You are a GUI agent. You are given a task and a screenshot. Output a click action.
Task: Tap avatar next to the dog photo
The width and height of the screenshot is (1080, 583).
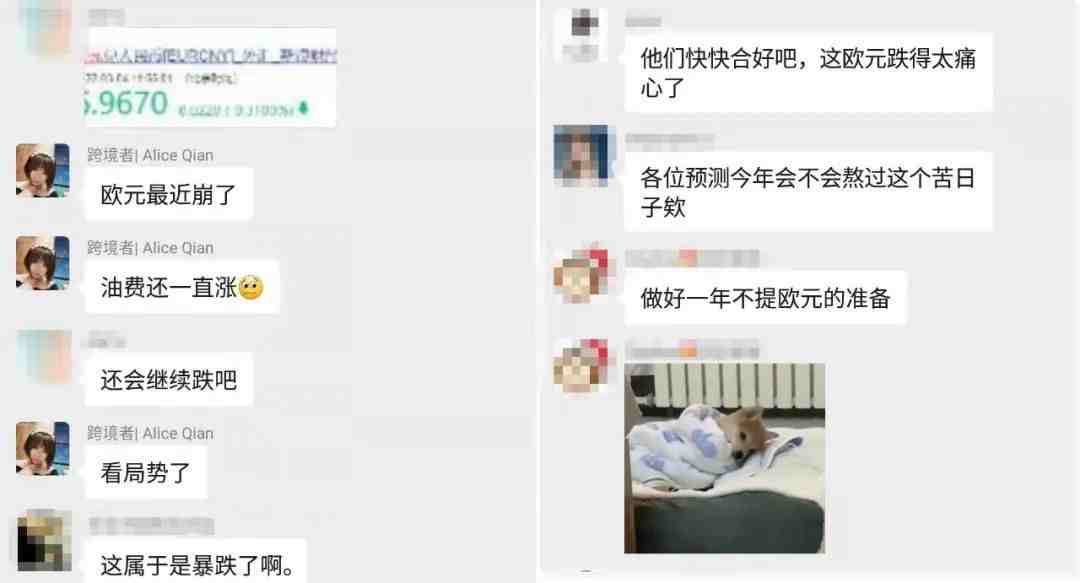click(x=581, y=366)
